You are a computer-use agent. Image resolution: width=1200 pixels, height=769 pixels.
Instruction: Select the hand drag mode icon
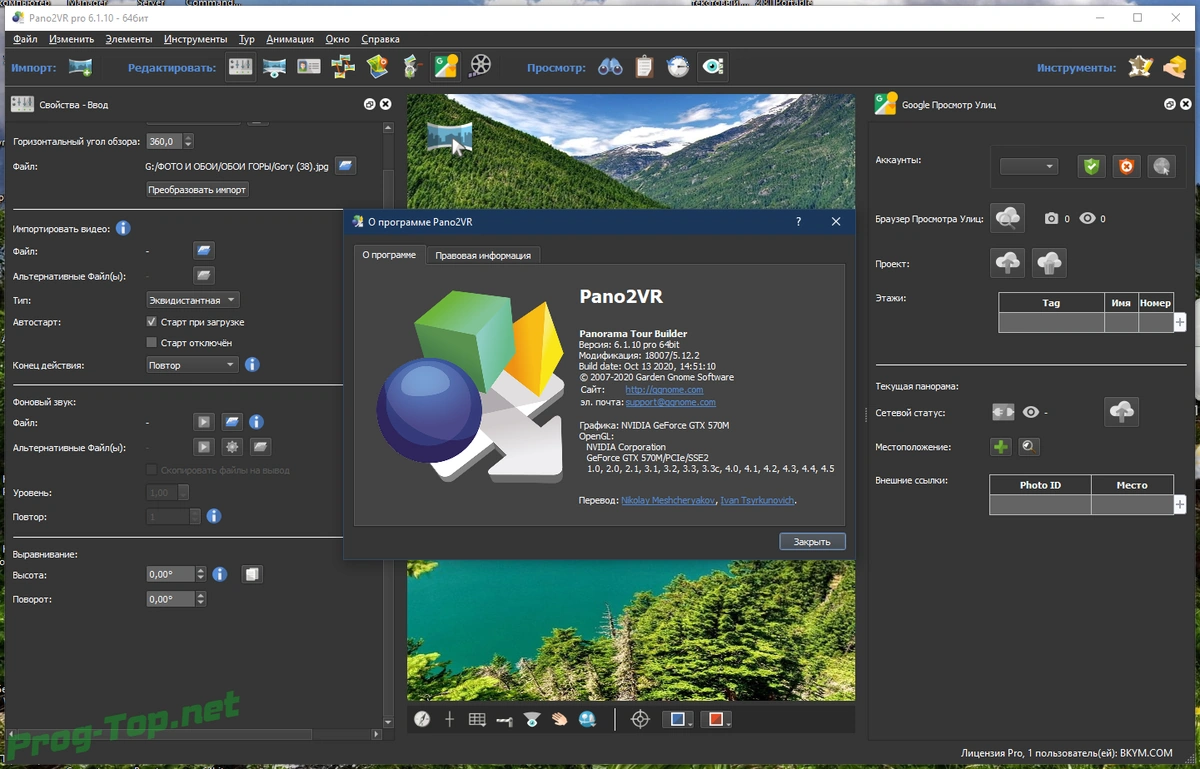tap(559, 719)
